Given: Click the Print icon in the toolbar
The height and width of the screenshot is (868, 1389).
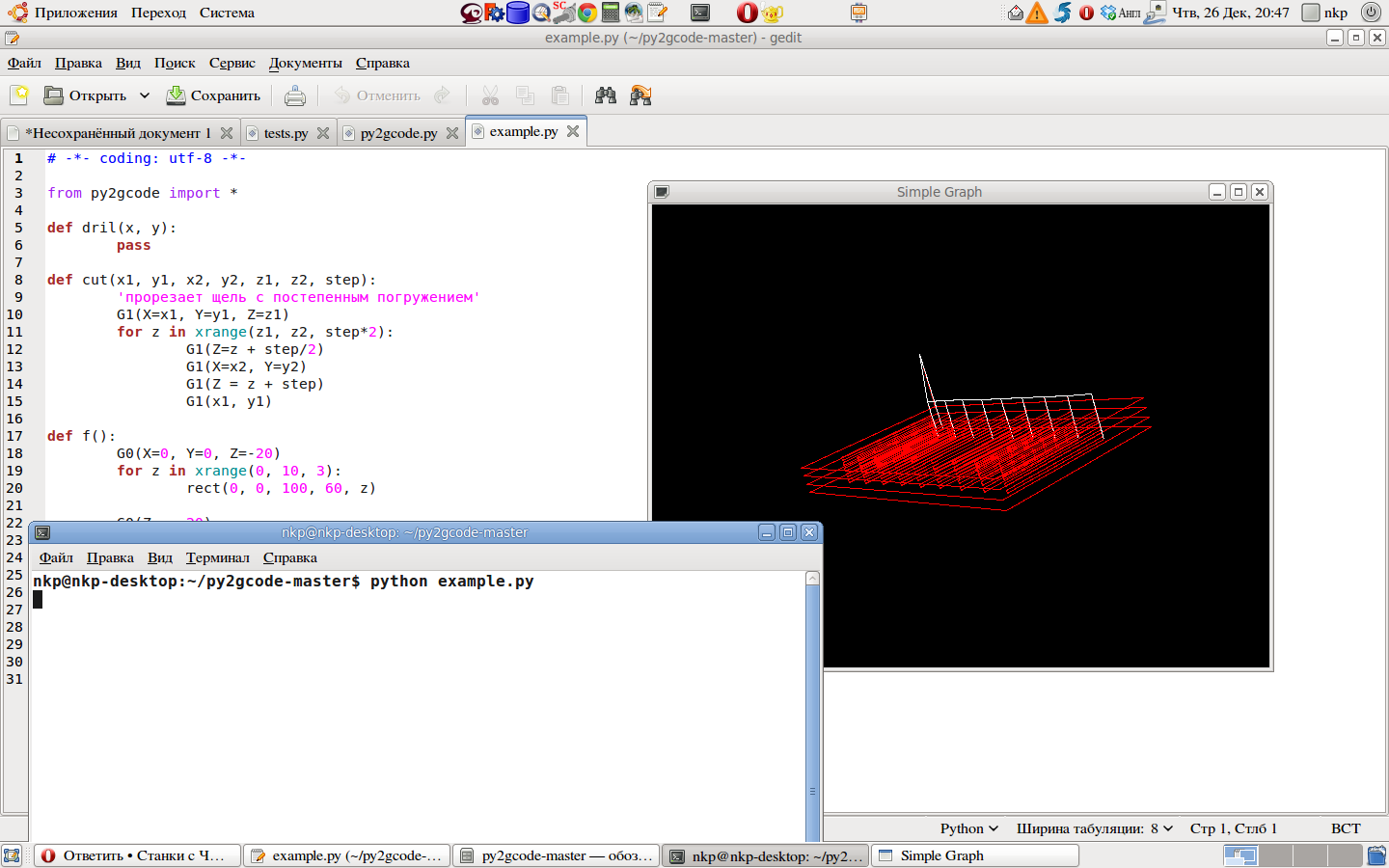Looking at the screenshot, I should tap(295, 95).
